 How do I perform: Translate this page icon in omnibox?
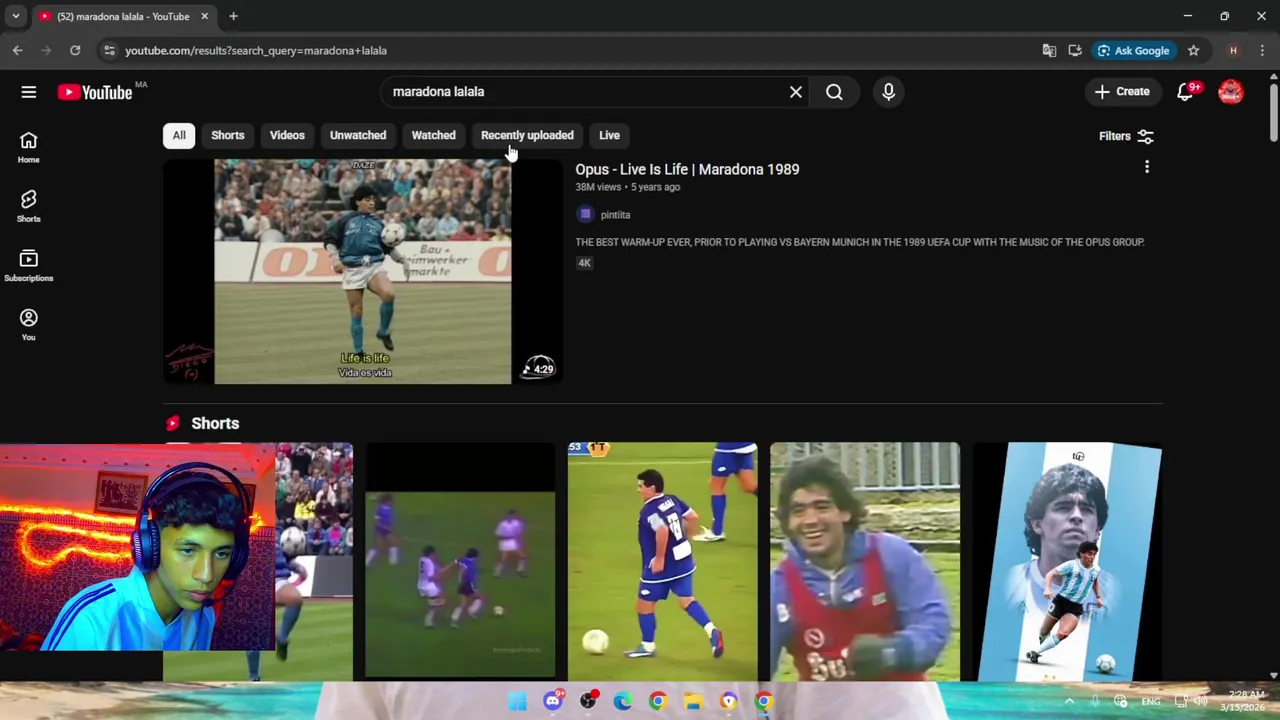1049,50
